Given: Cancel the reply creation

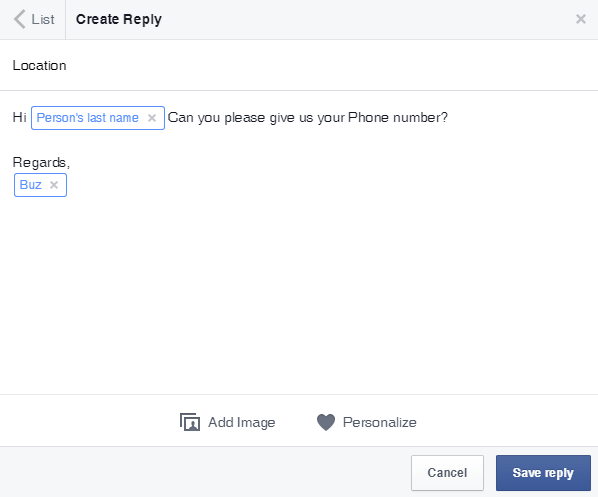Looking at the screenshot, I should 447,473.
